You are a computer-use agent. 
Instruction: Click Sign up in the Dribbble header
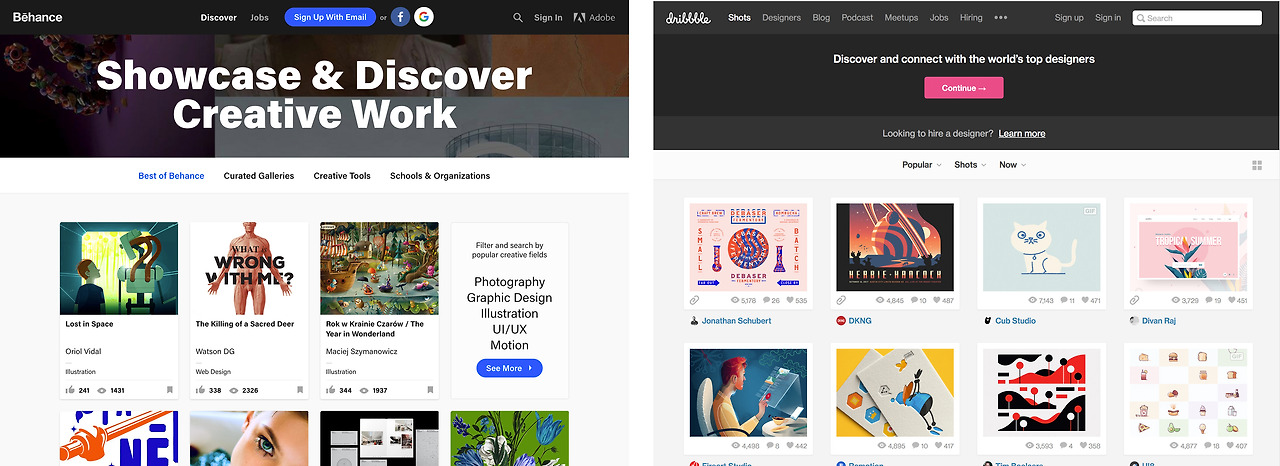(x=1069, y=18)
